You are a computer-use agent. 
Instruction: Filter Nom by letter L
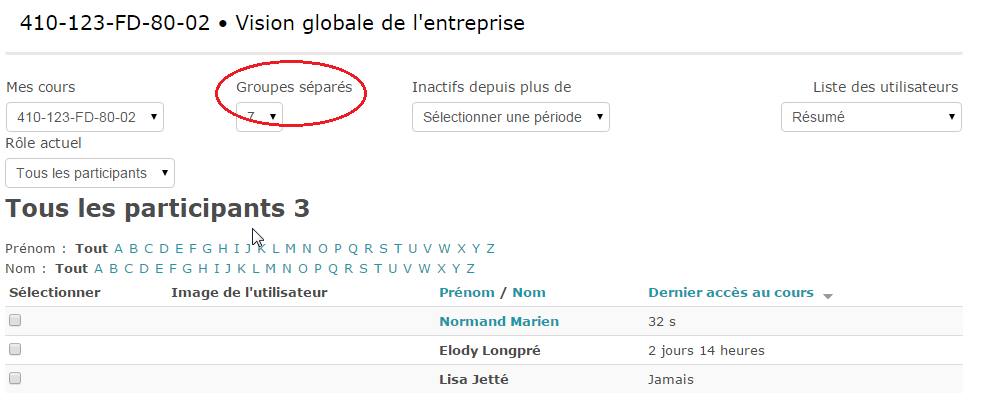click(256, 268)
